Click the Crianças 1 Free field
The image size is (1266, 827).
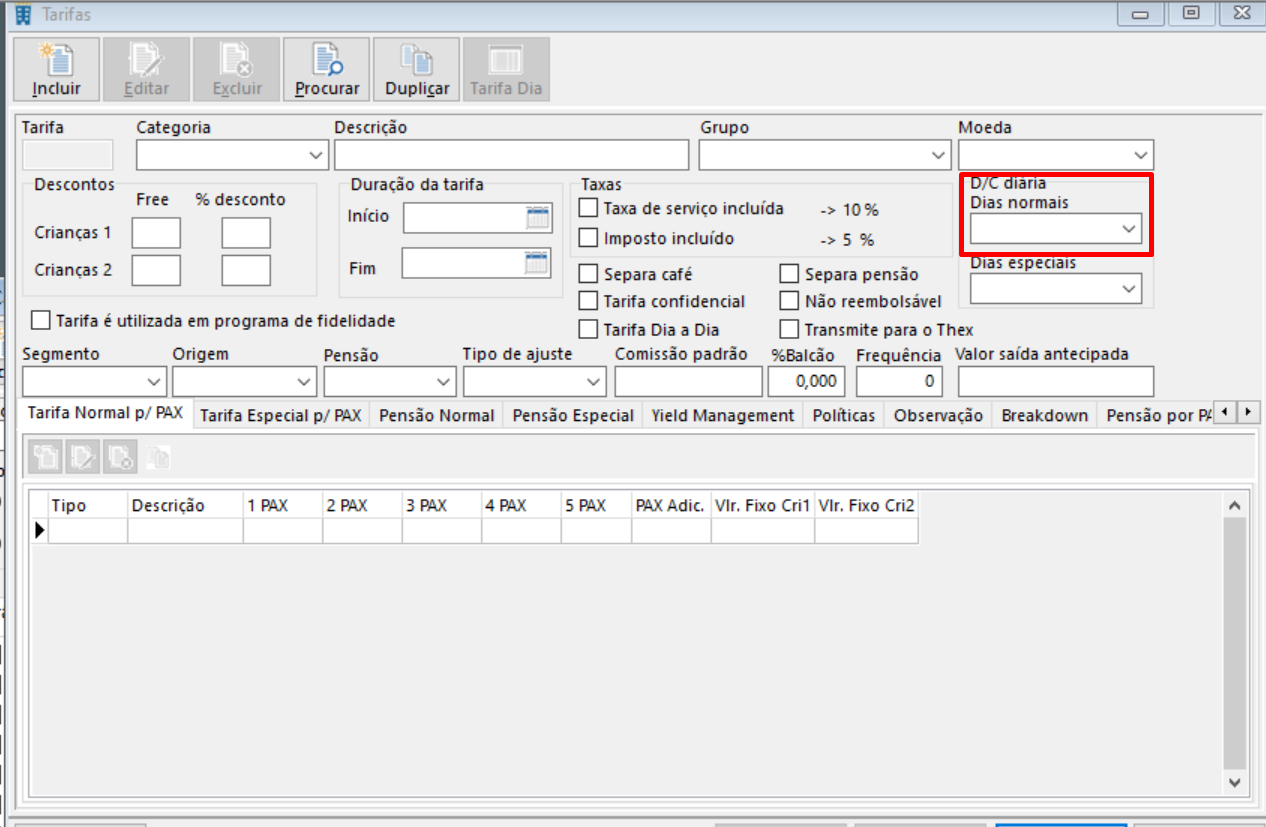click(x=156, y=233)
